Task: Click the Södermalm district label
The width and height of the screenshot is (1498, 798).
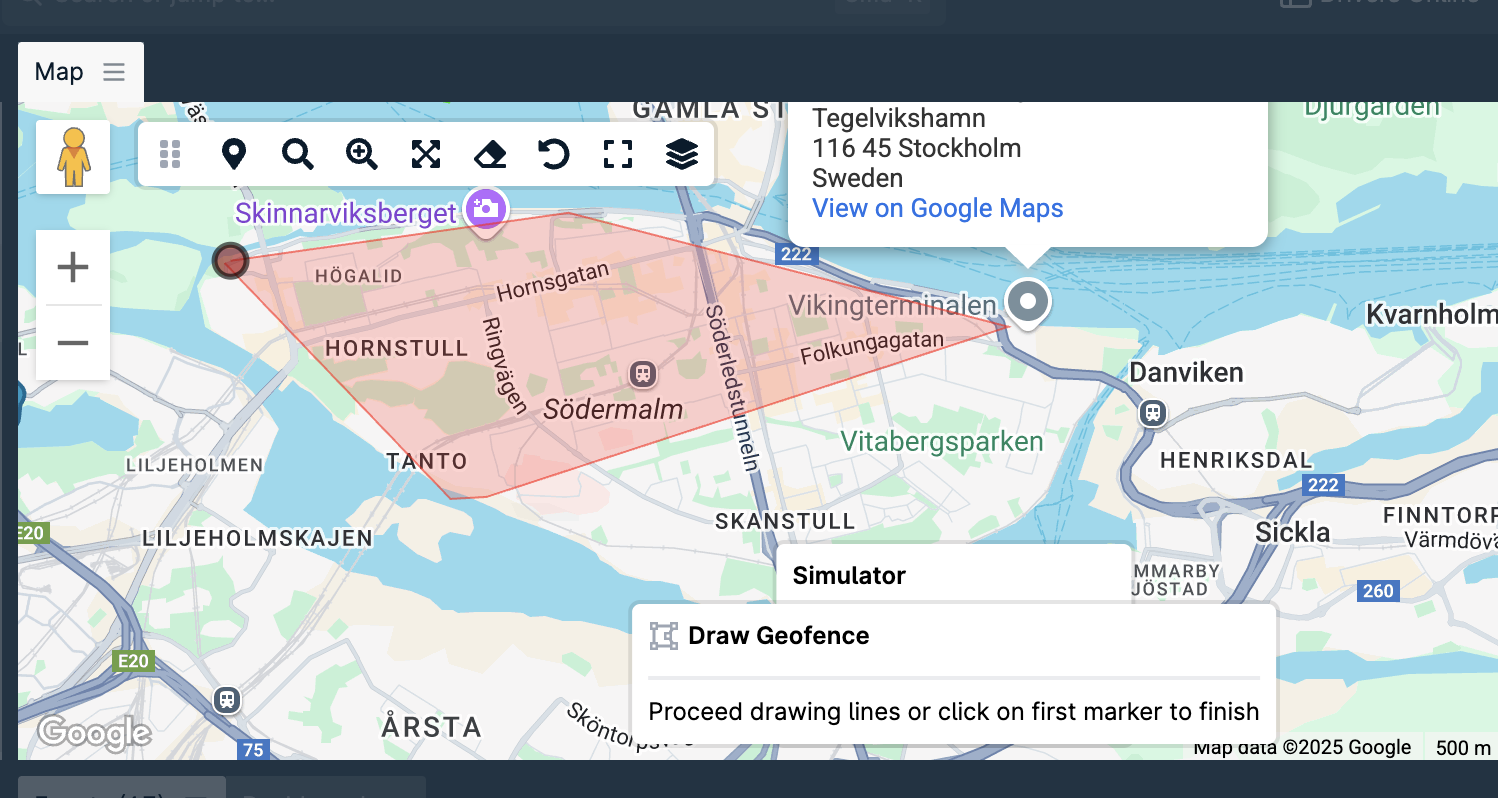Action: click(614, 409)
